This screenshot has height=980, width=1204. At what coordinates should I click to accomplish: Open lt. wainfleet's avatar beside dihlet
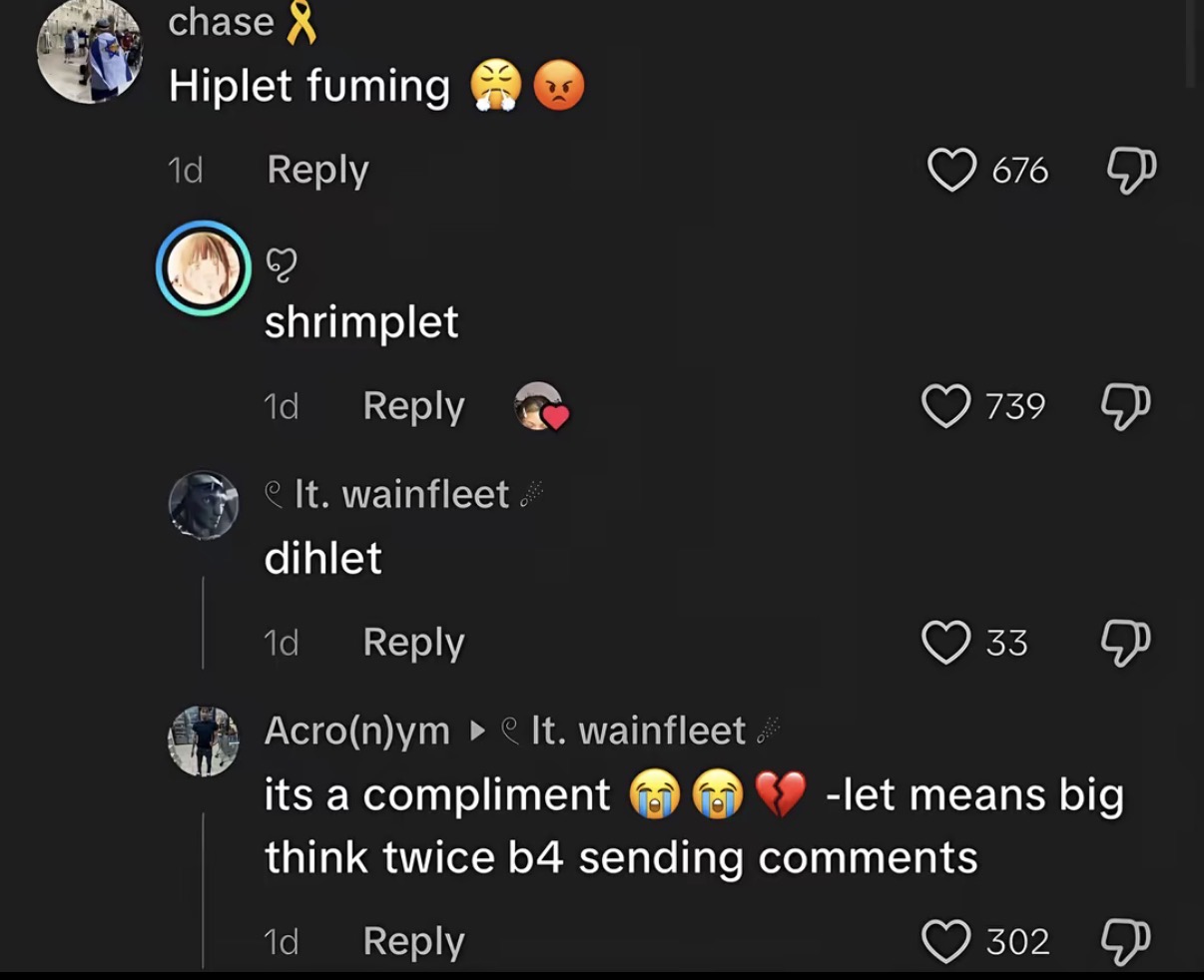[204, 505]
